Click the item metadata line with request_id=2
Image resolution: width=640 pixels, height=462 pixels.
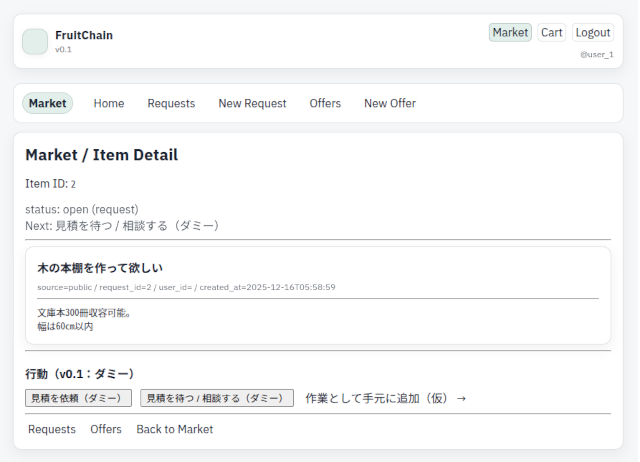[x=186, y=287]
